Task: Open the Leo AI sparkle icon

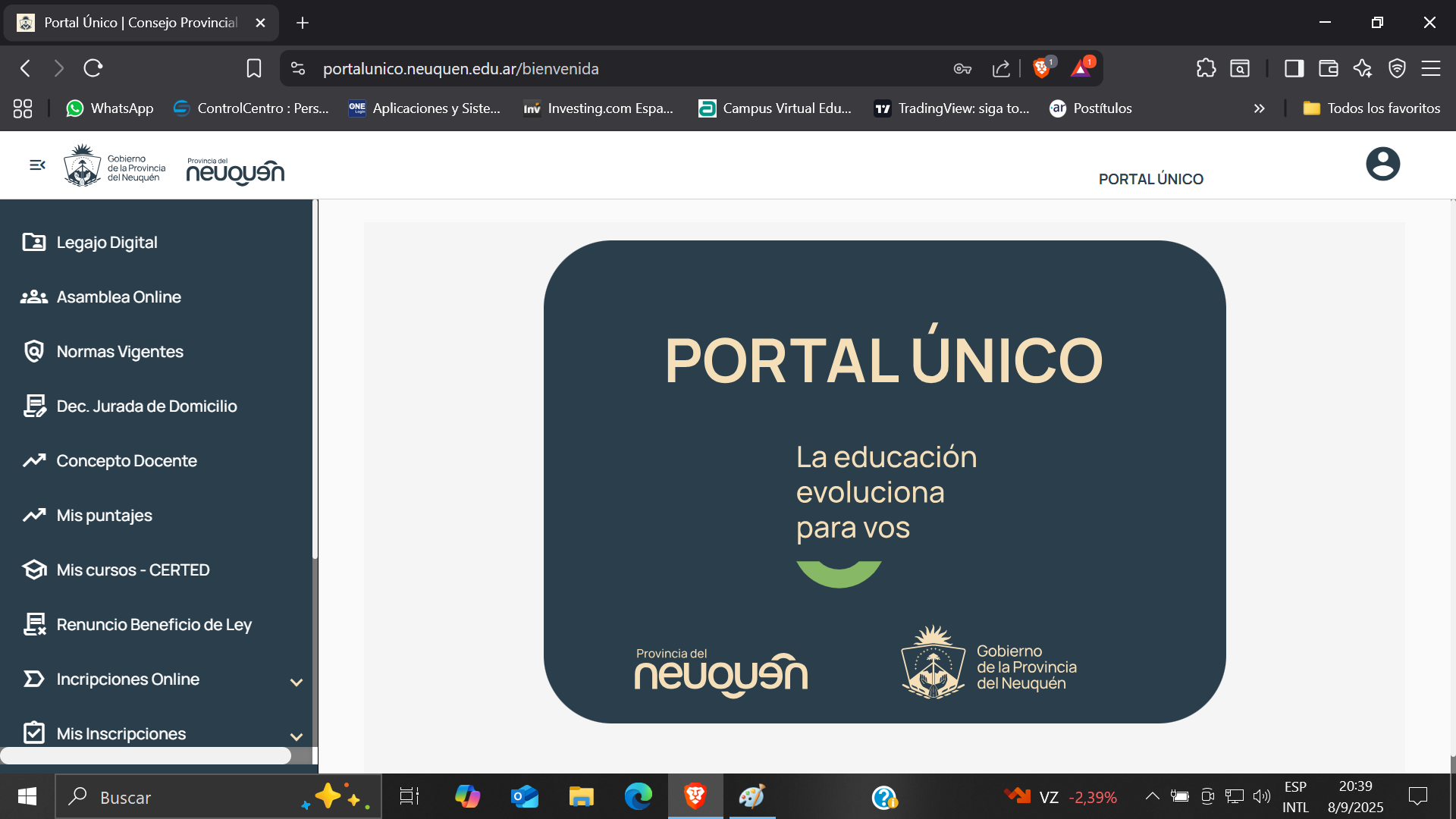Action: point(1363,68)
